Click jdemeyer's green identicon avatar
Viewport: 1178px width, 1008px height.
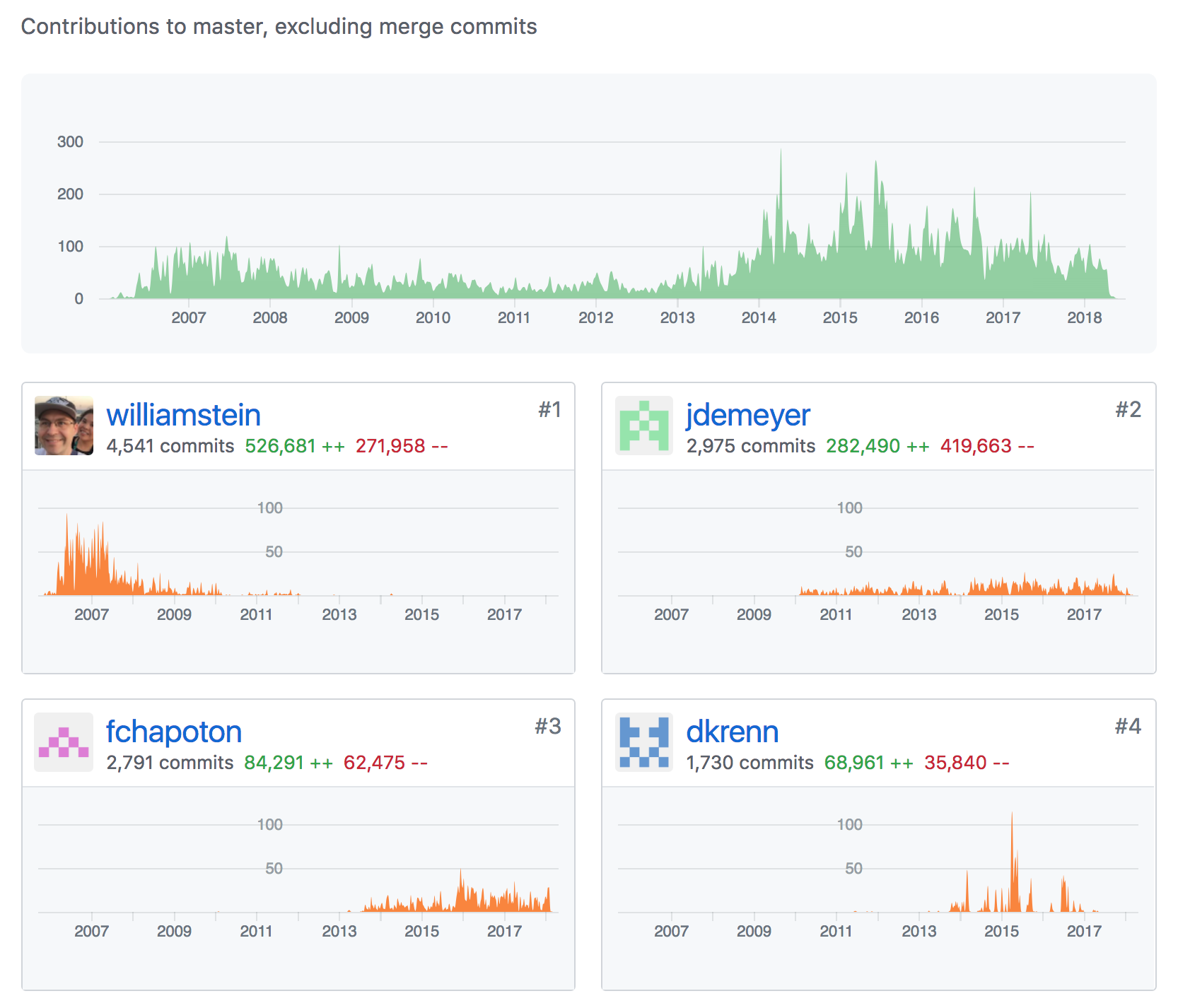(x=643, y=426)
